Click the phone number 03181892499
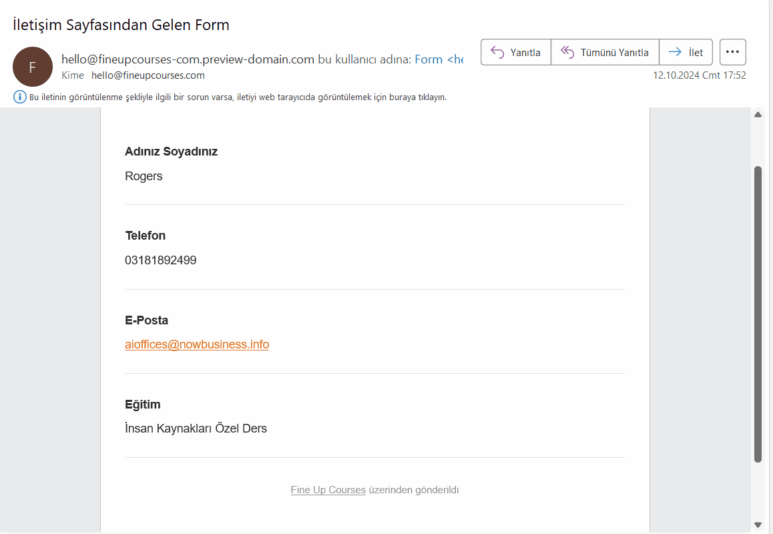The height and width of the screenshot is (534, 773). (161, 260)
